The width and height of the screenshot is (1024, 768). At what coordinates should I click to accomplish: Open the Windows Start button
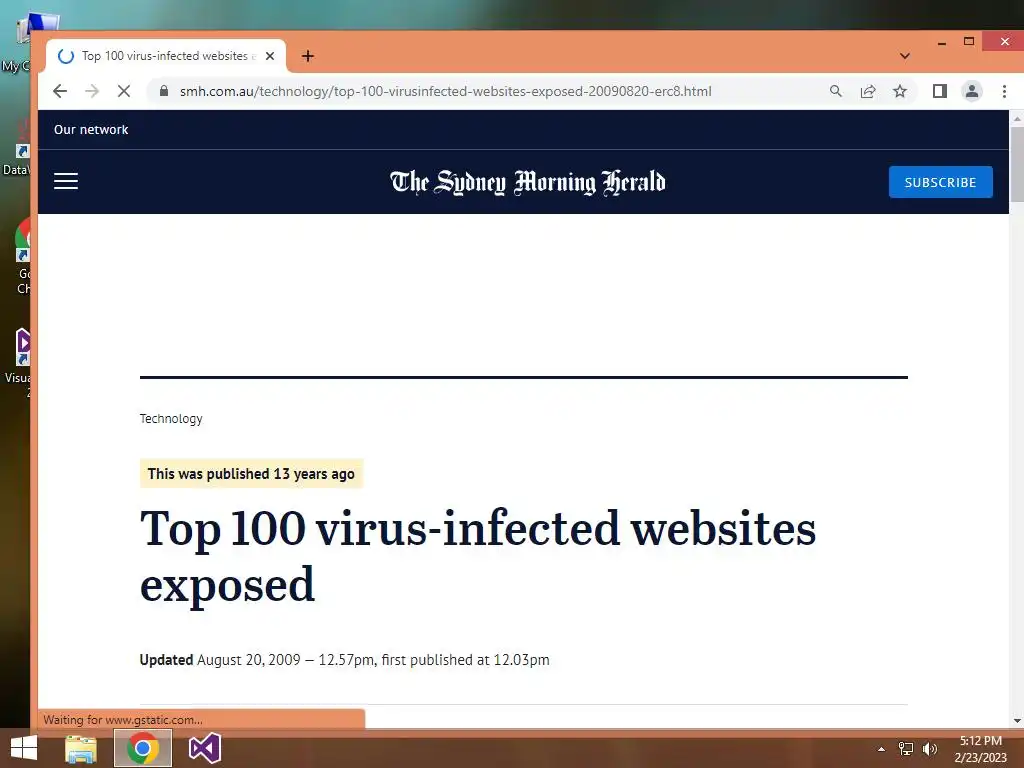(24, 748)
